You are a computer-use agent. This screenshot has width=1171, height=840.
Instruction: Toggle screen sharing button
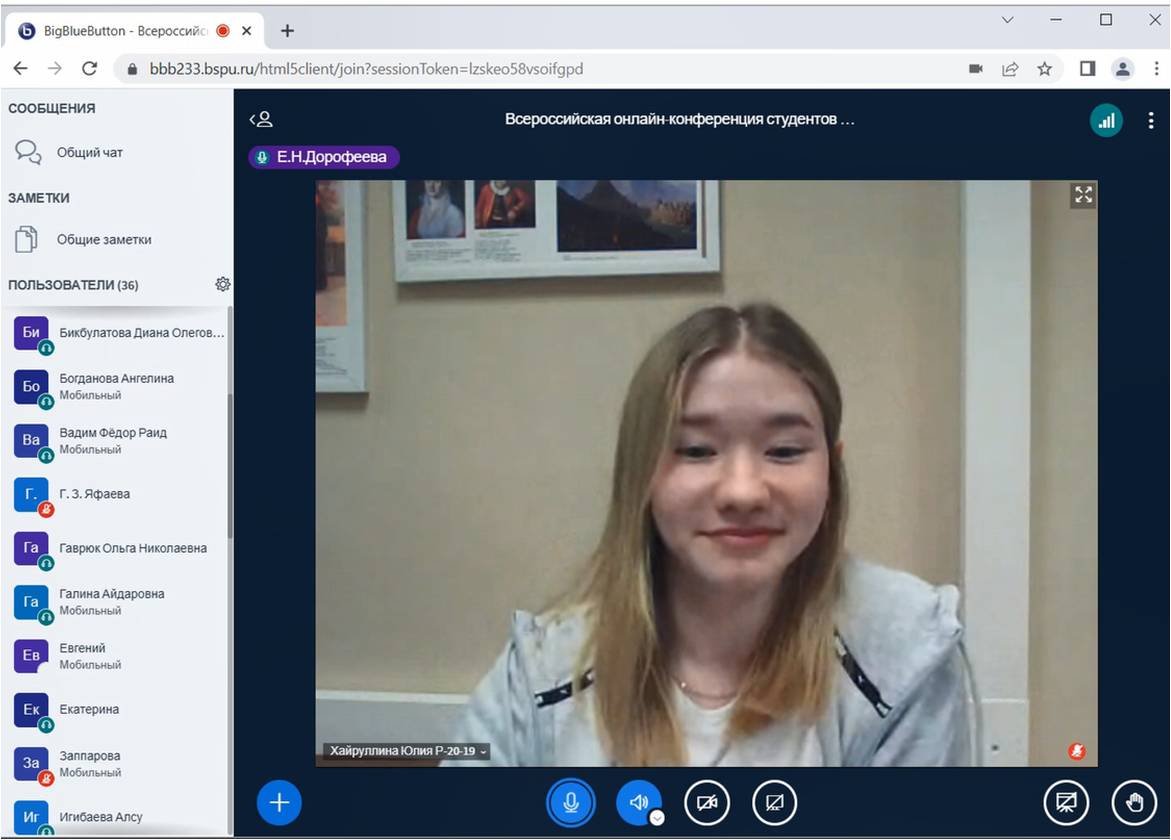coord(774,802)
